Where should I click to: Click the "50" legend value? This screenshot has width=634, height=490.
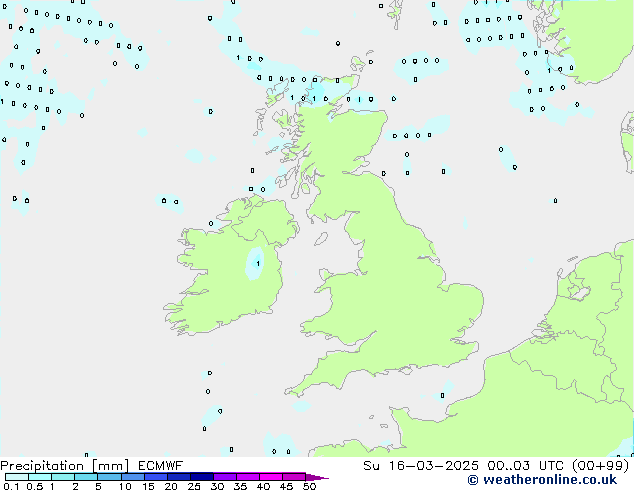pyautogui.click(x=309, y=486)
